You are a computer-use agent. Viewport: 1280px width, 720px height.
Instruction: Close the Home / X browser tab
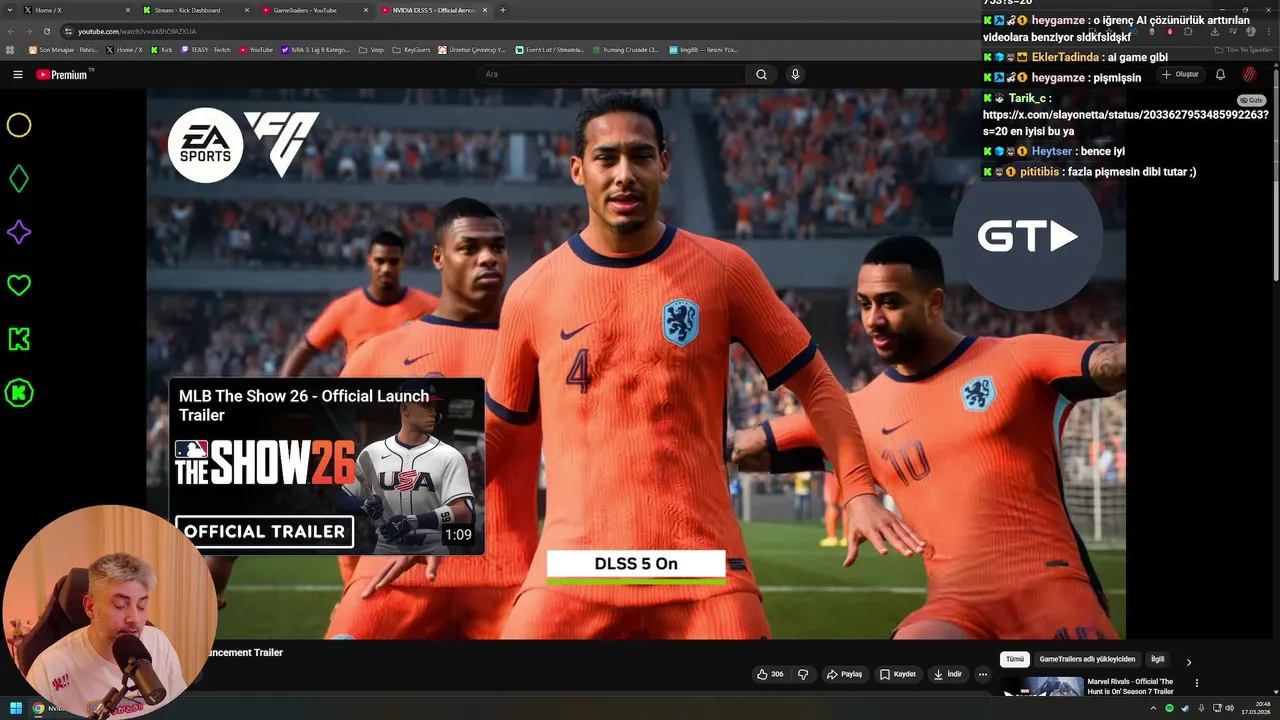[x=128, y=10]
